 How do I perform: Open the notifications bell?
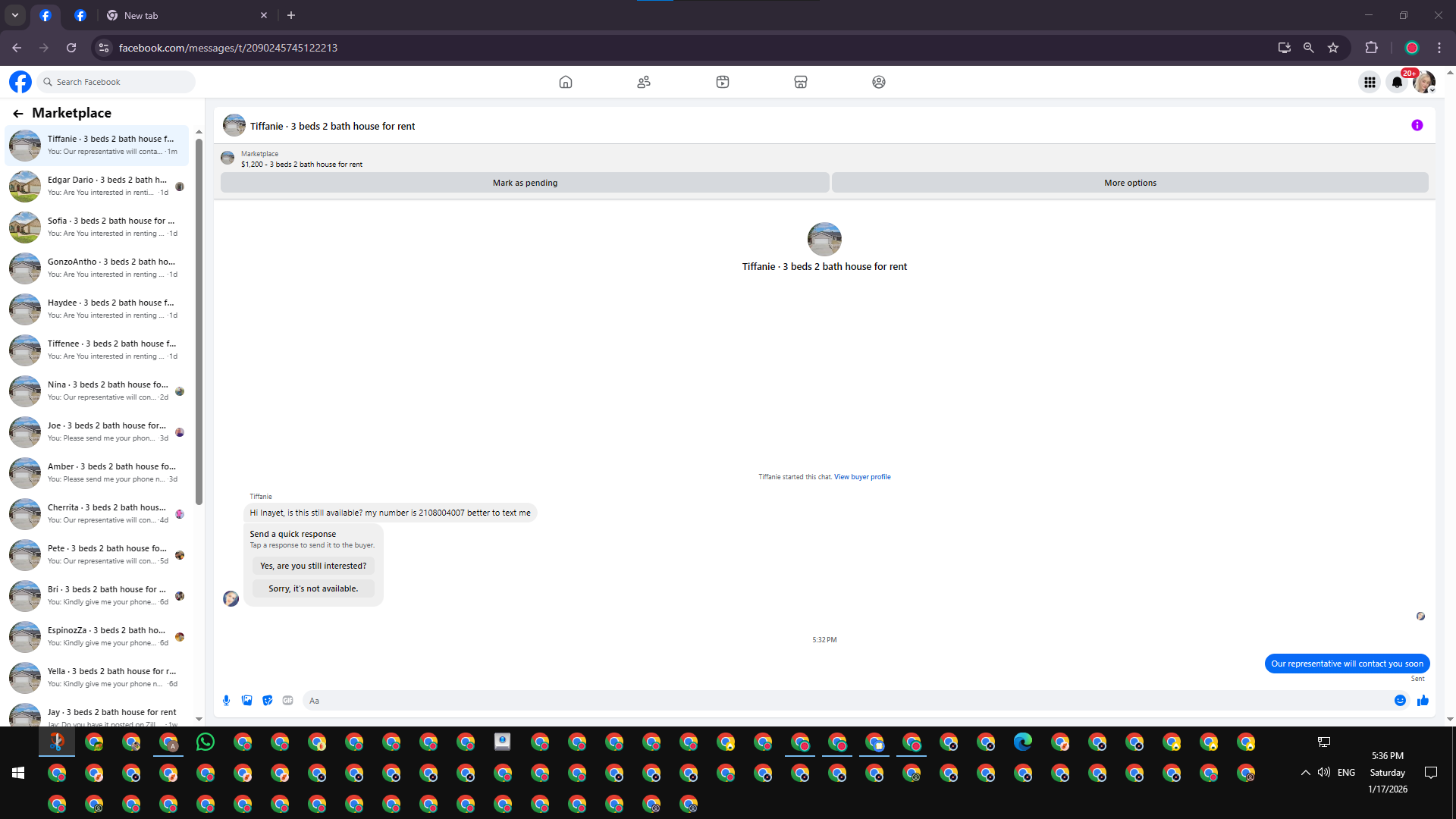coord(1397,82)
